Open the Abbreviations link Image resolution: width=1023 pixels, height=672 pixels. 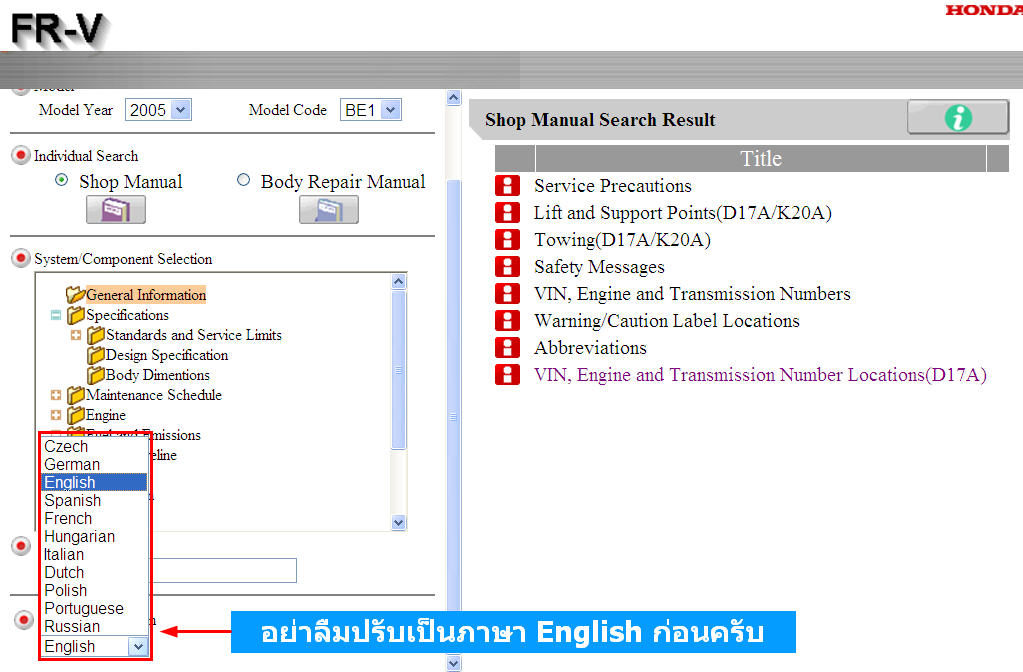pos(590,348)
